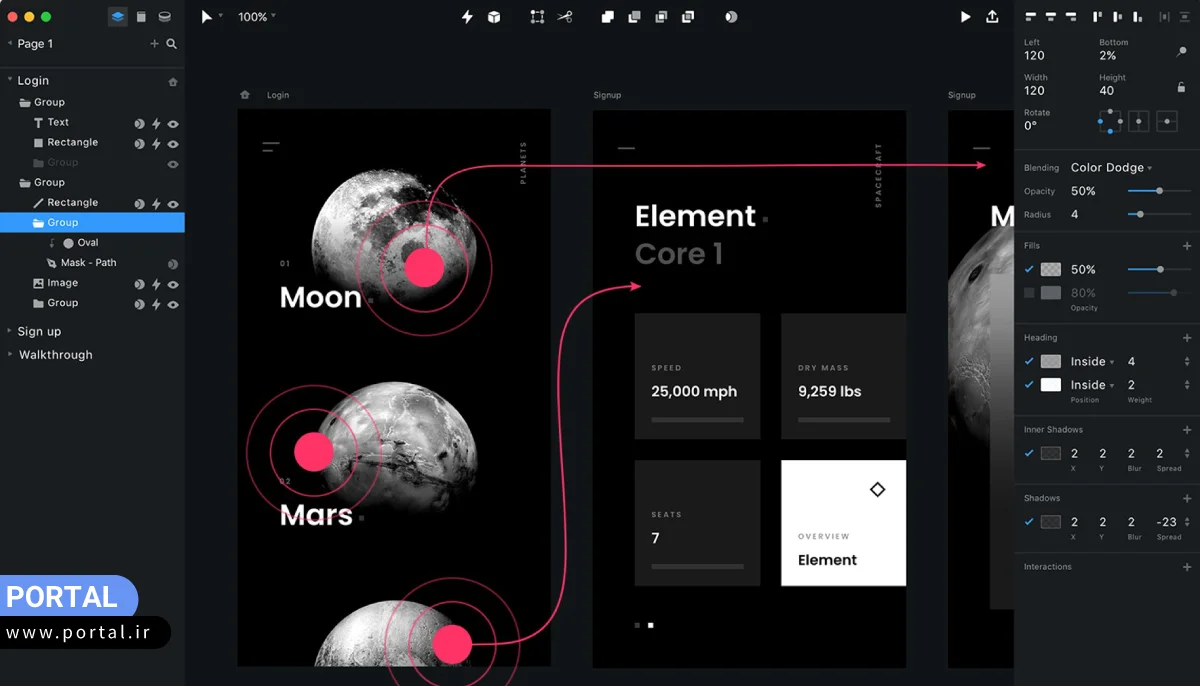Viewport: 1200px width, 686px height.
Task: Add a new interaction with plus button
Action: tap(1187, 567)
